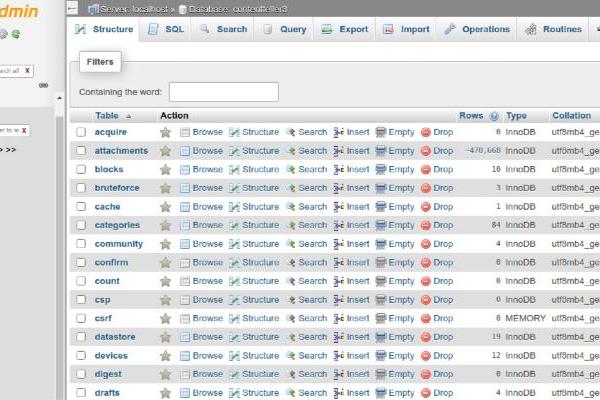Image resolution: width=600 pixels, height=400 pixels.
Task: Click the Drop link for csp
Action: (443, 300)
